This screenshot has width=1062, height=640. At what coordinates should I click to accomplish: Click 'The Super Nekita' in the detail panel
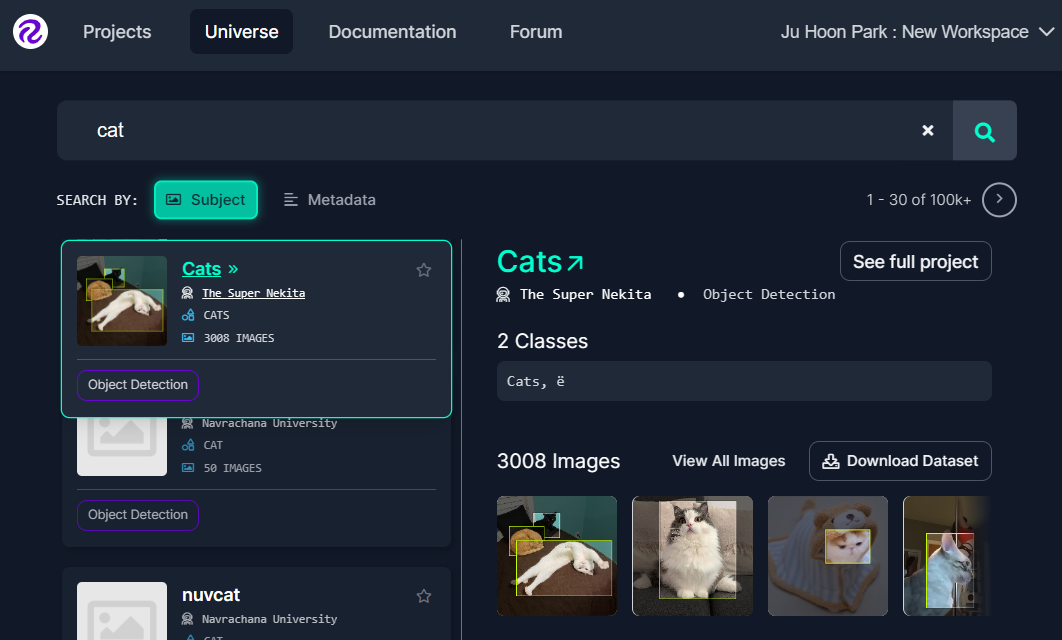[x=585, y=295]
